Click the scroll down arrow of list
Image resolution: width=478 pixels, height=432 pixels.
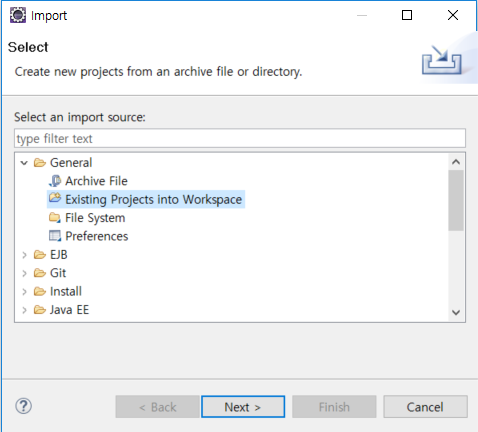[x=456, y=312]
